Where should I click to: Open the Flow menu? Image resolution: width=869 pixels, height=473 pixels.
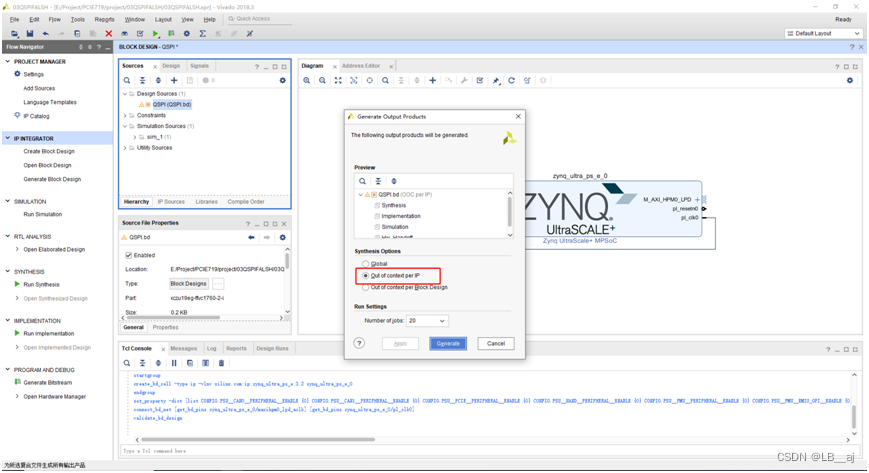(x=54, y=19)
